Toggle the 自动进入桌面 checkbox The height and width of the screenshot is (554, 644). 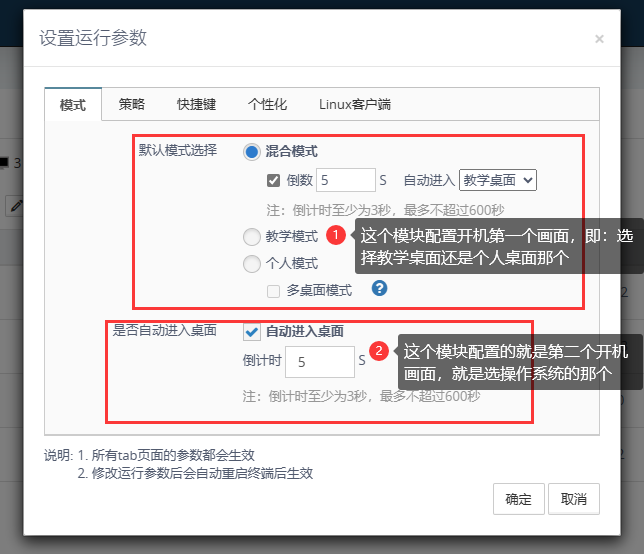tap(252, 332)
